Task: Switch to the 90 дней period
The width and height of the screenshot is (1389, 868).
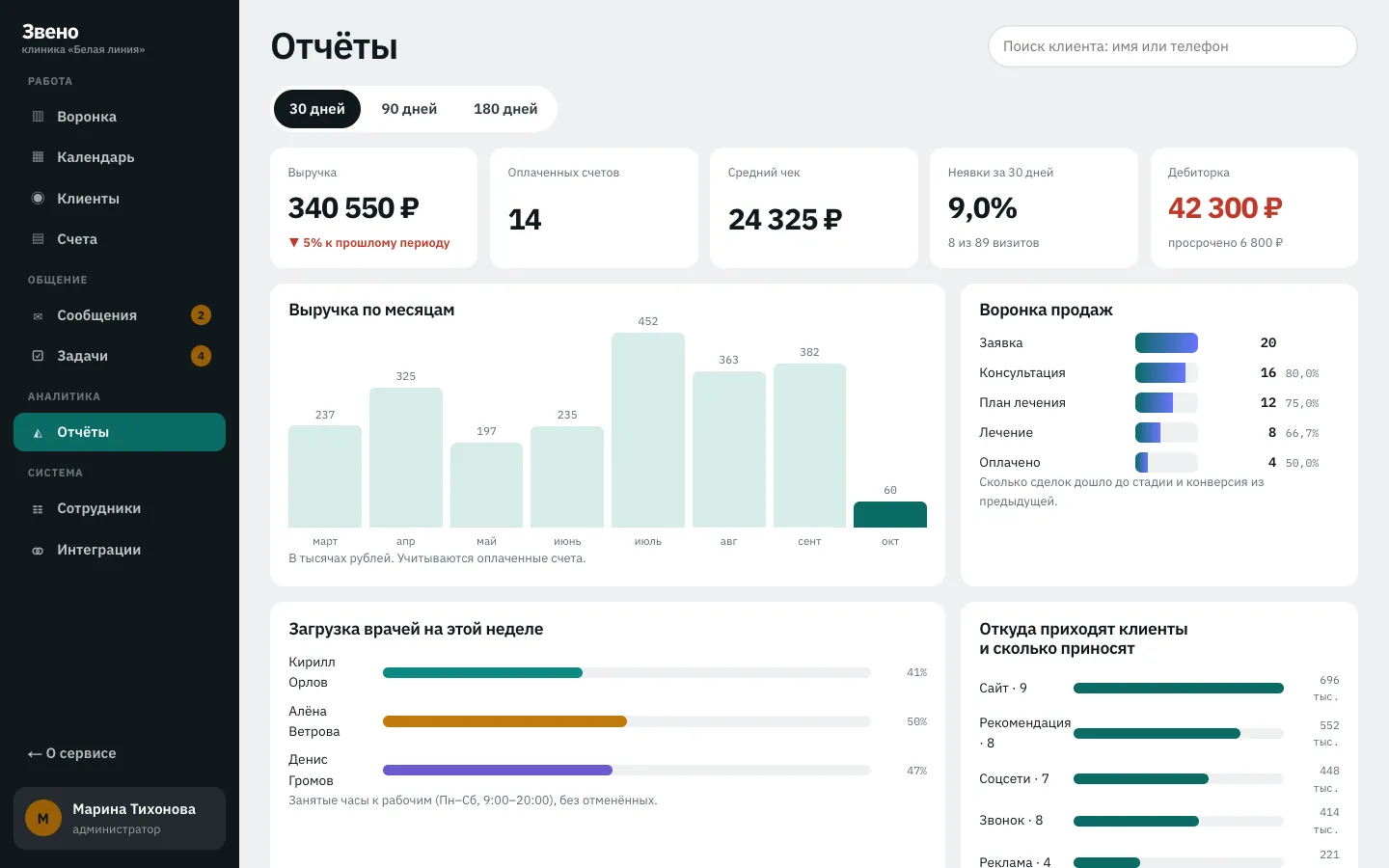Action: tap(409, 109)
